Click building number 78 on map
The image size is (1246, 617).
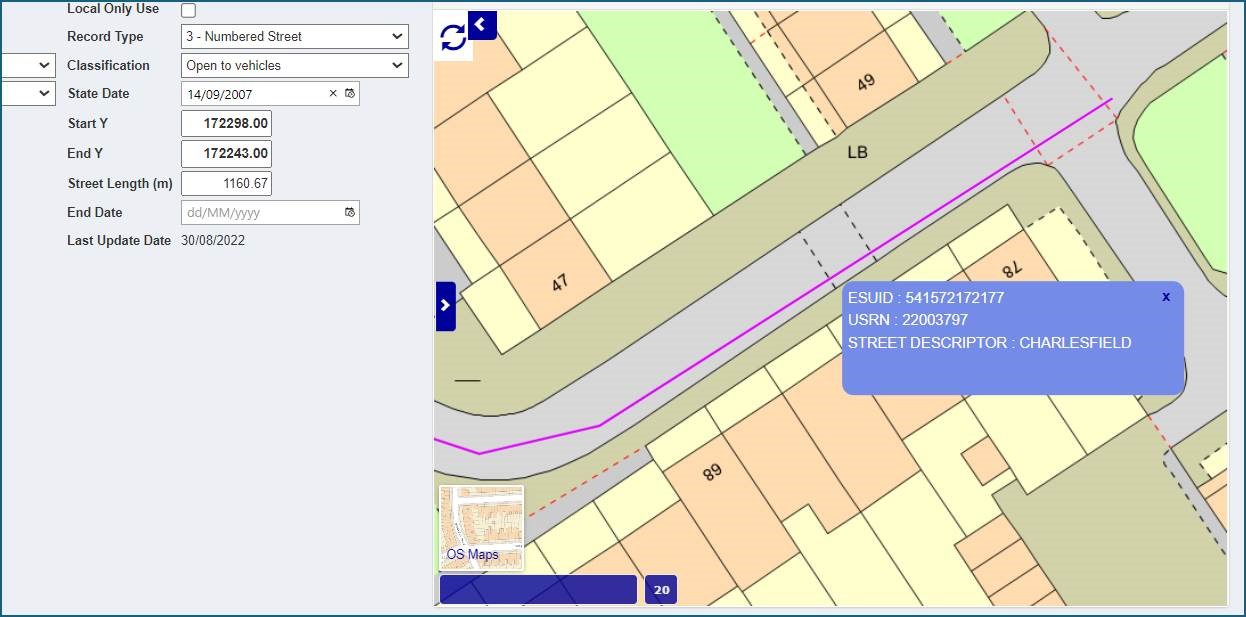coord(1014,268)
